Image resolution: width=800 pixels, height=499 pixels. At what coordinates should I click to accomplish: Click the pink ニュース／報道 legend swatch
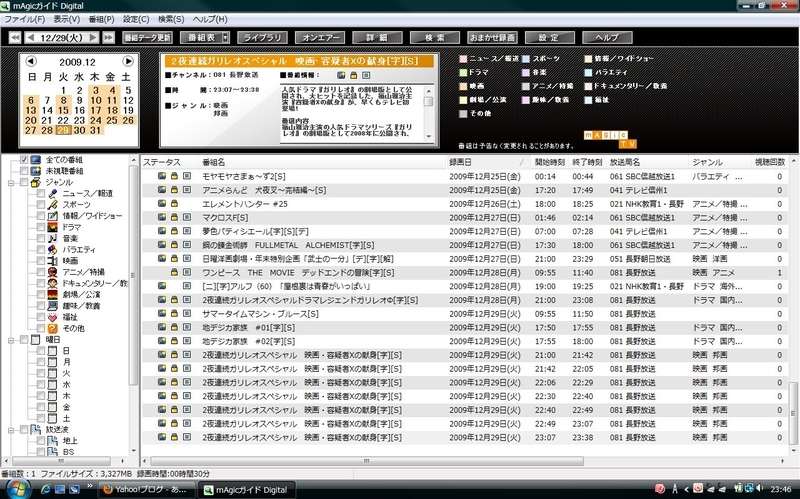point(463,59)
